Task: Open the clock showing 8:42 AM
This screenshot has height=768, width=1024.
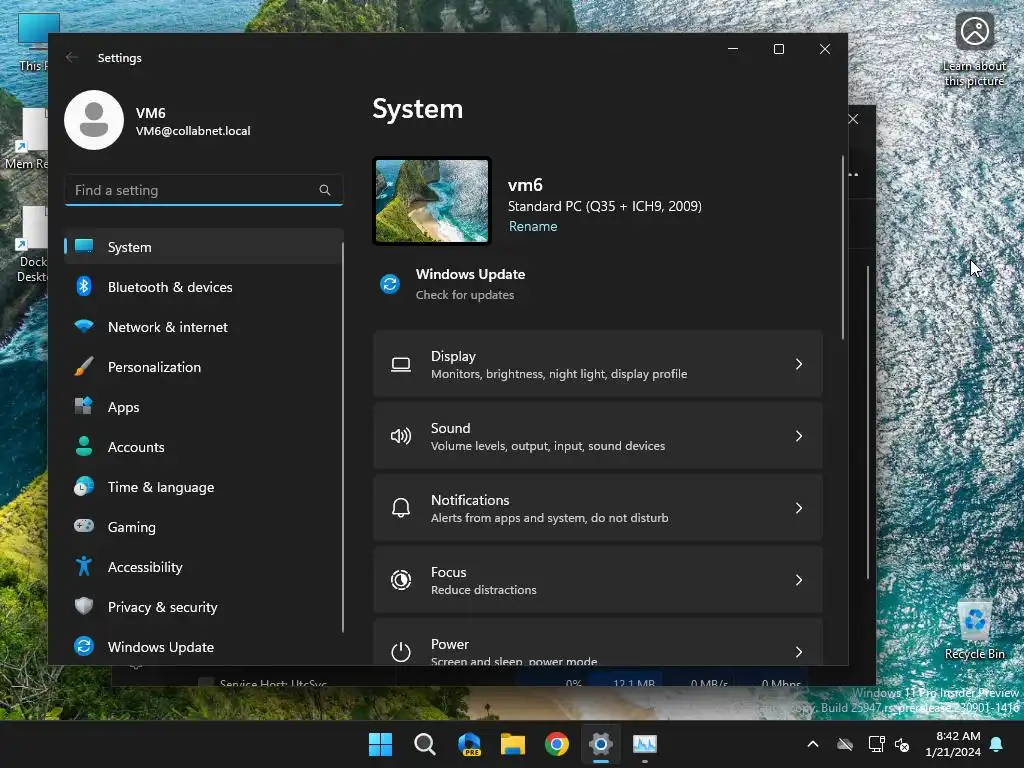Action: [x=953, y=744]
